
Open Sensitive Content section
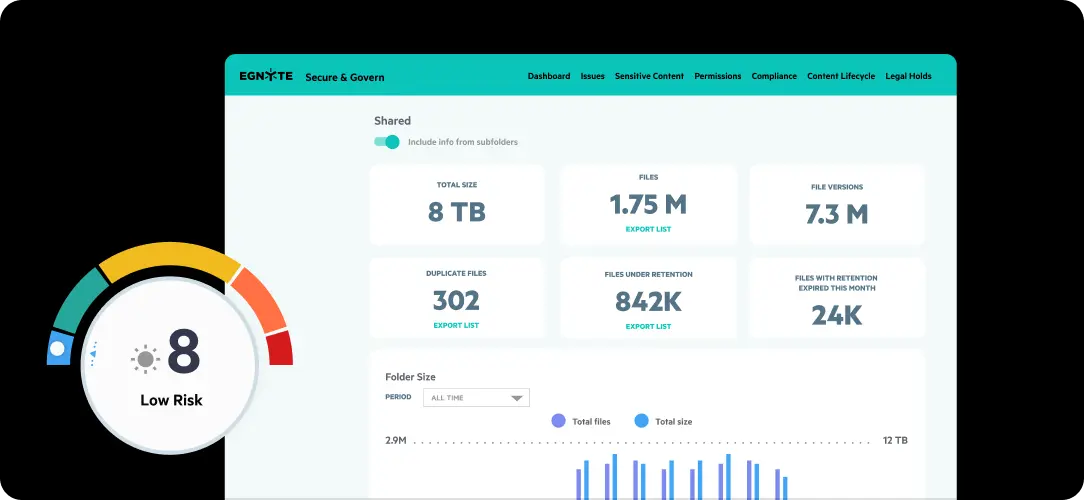click(x=649, y=76)
